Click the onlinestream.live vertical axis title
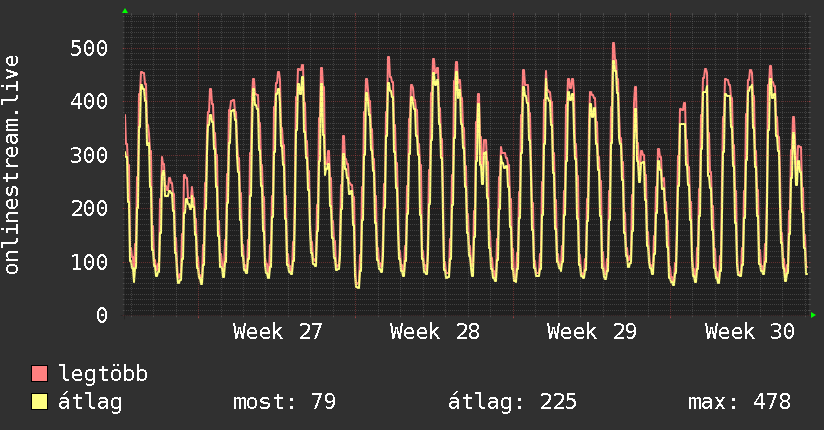The height and width of the screenshot is (430, 824). point(11,165)
